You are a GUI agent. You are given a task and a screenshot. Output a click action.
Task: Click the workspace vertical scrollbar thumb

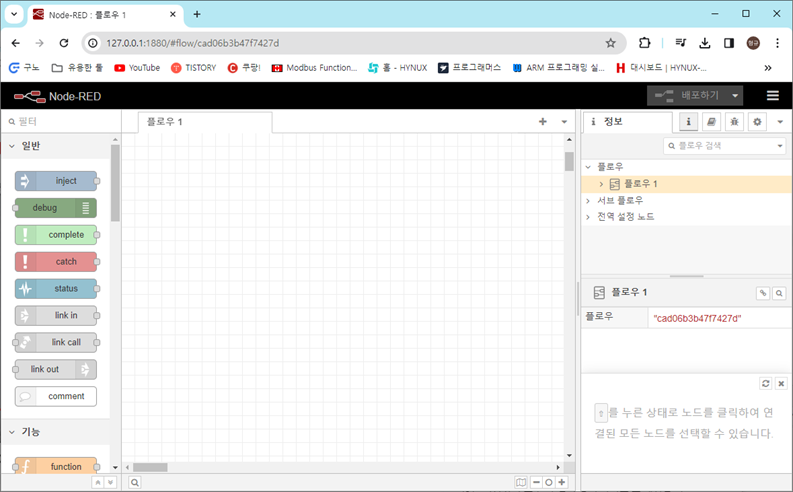[x=569, y=162]
